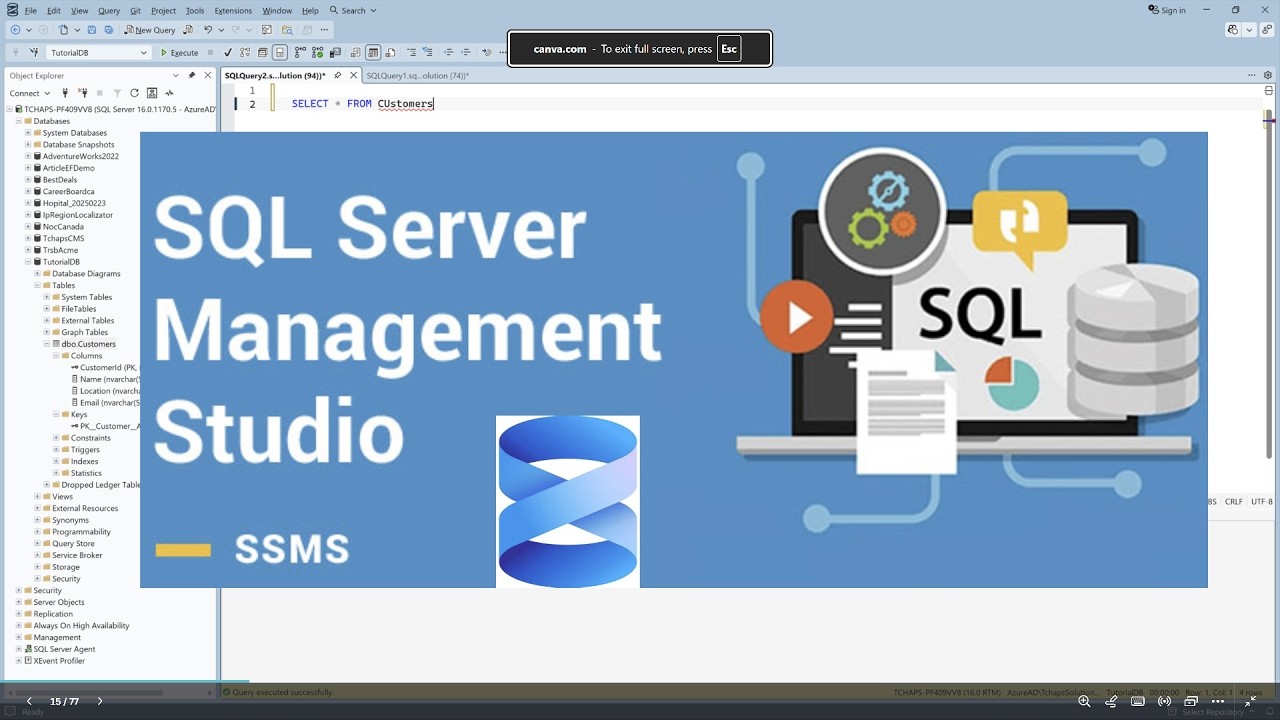Click the Save All icon in toolbar
This screenshot has width=1280, height=720.
pyautogui.click(x=107, y=30)
